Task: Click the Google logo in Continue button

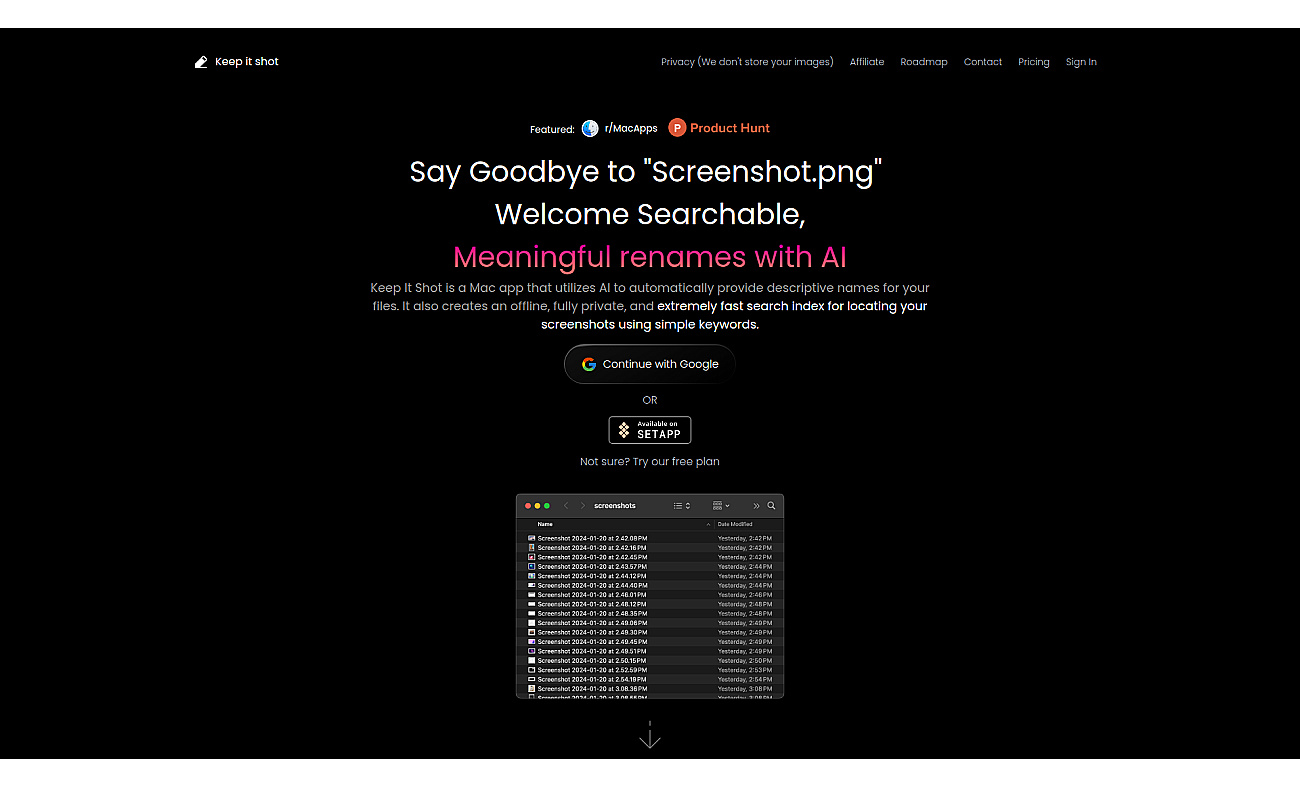Action: (x=589, y=364)
